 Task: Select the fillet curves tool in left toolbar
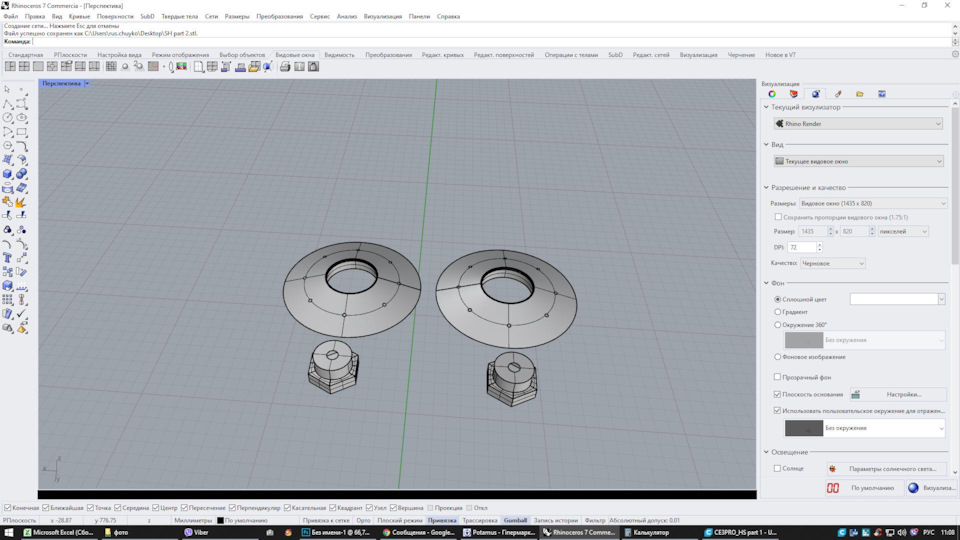[21, 146]
